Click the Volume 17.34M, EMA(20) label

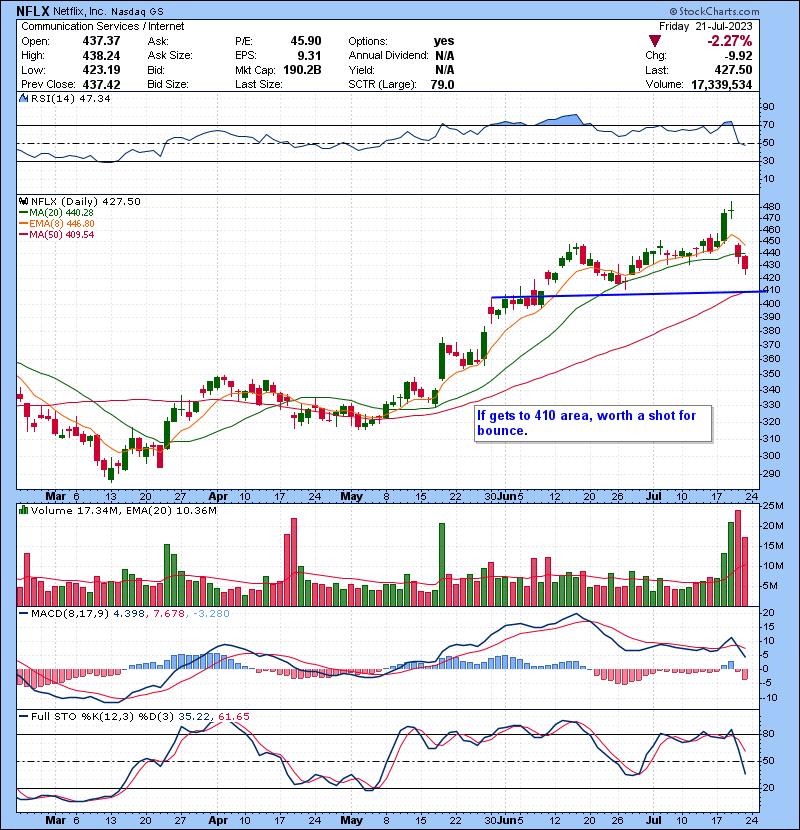123,510
